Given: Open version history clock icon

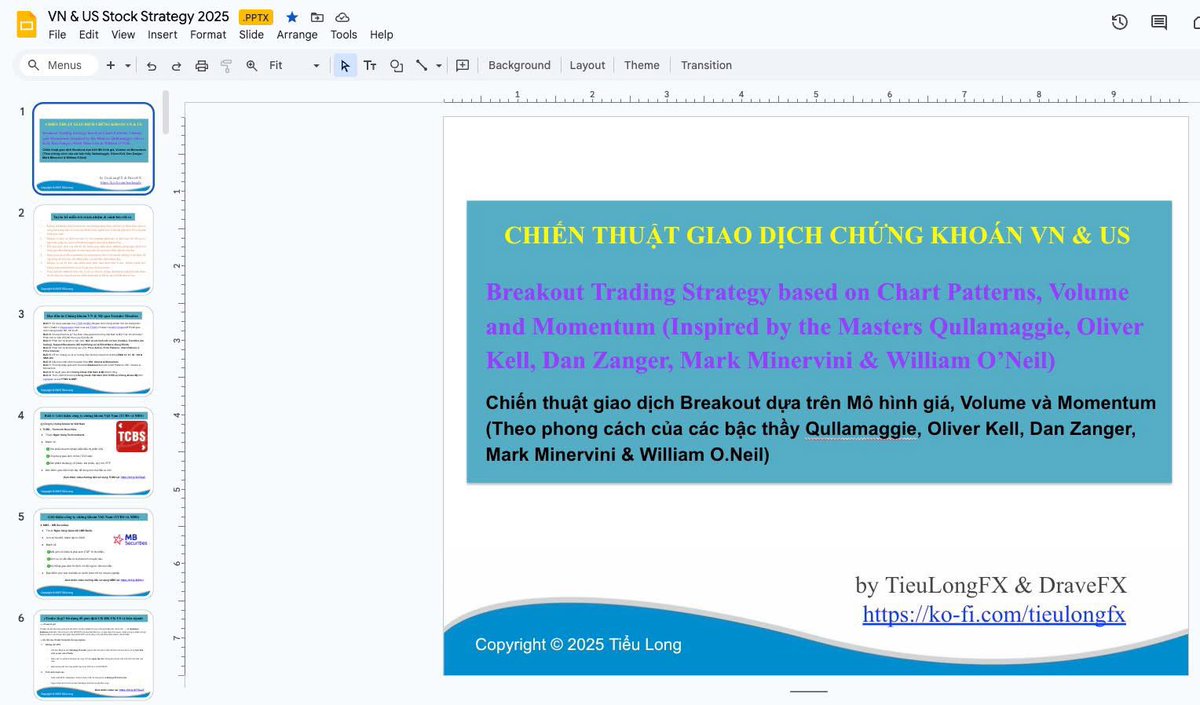Looking at the screenshot, I should (1120, 22).
